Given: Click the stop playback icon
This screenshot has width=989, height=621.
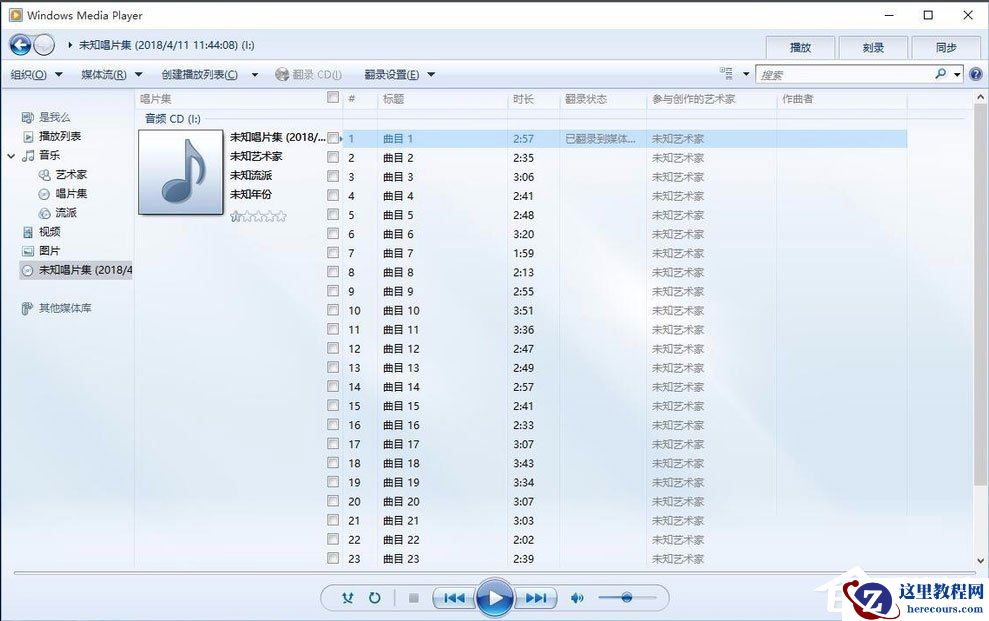Looking at the screenshot, I should (412, 597).
